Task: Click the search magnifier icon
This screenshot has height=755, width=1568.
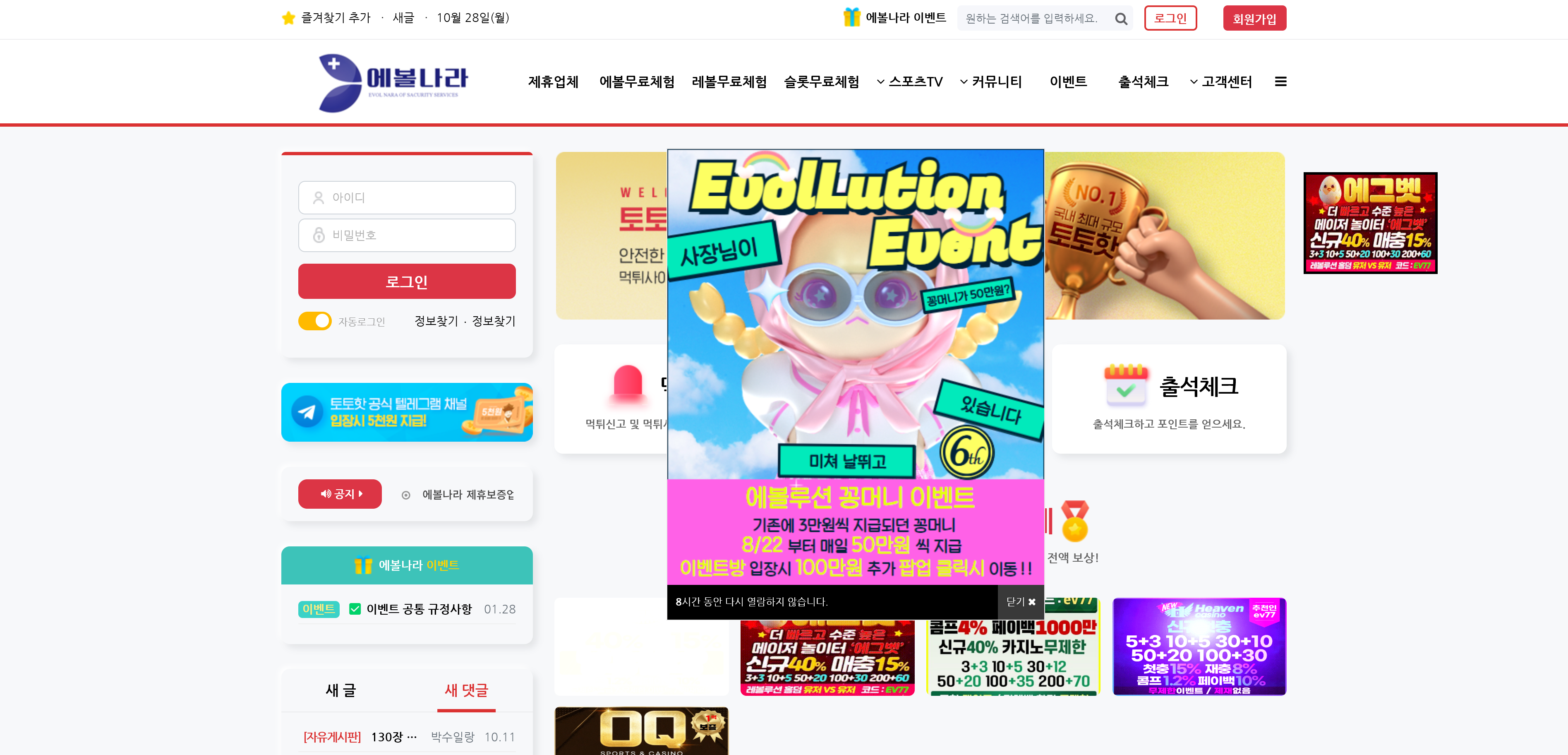Action: coord(1121,19)
